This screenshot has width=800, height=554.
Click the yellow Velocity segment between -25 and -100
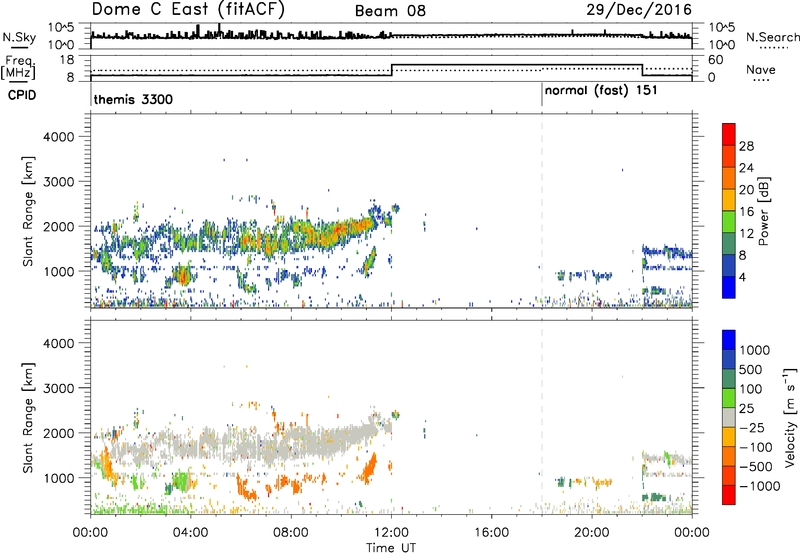[x=729, y=437]
